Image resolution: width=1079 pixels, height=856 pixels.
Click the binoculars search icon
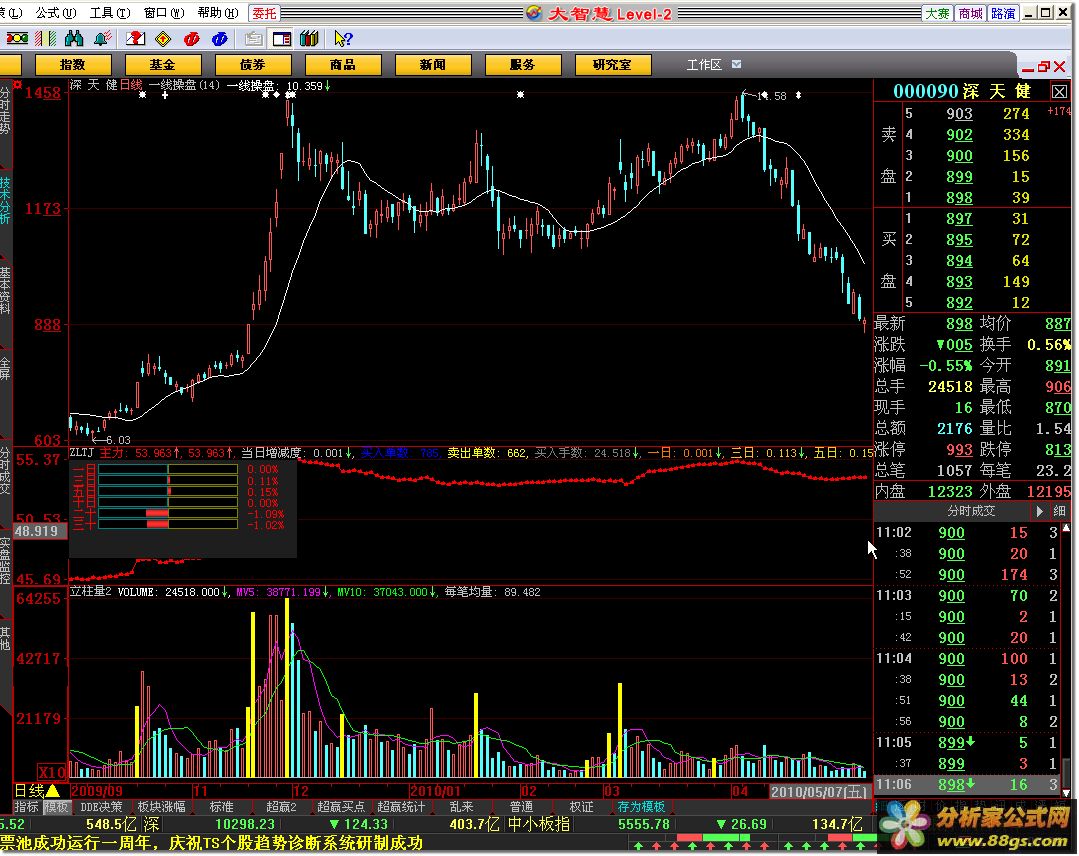point(74,39)
